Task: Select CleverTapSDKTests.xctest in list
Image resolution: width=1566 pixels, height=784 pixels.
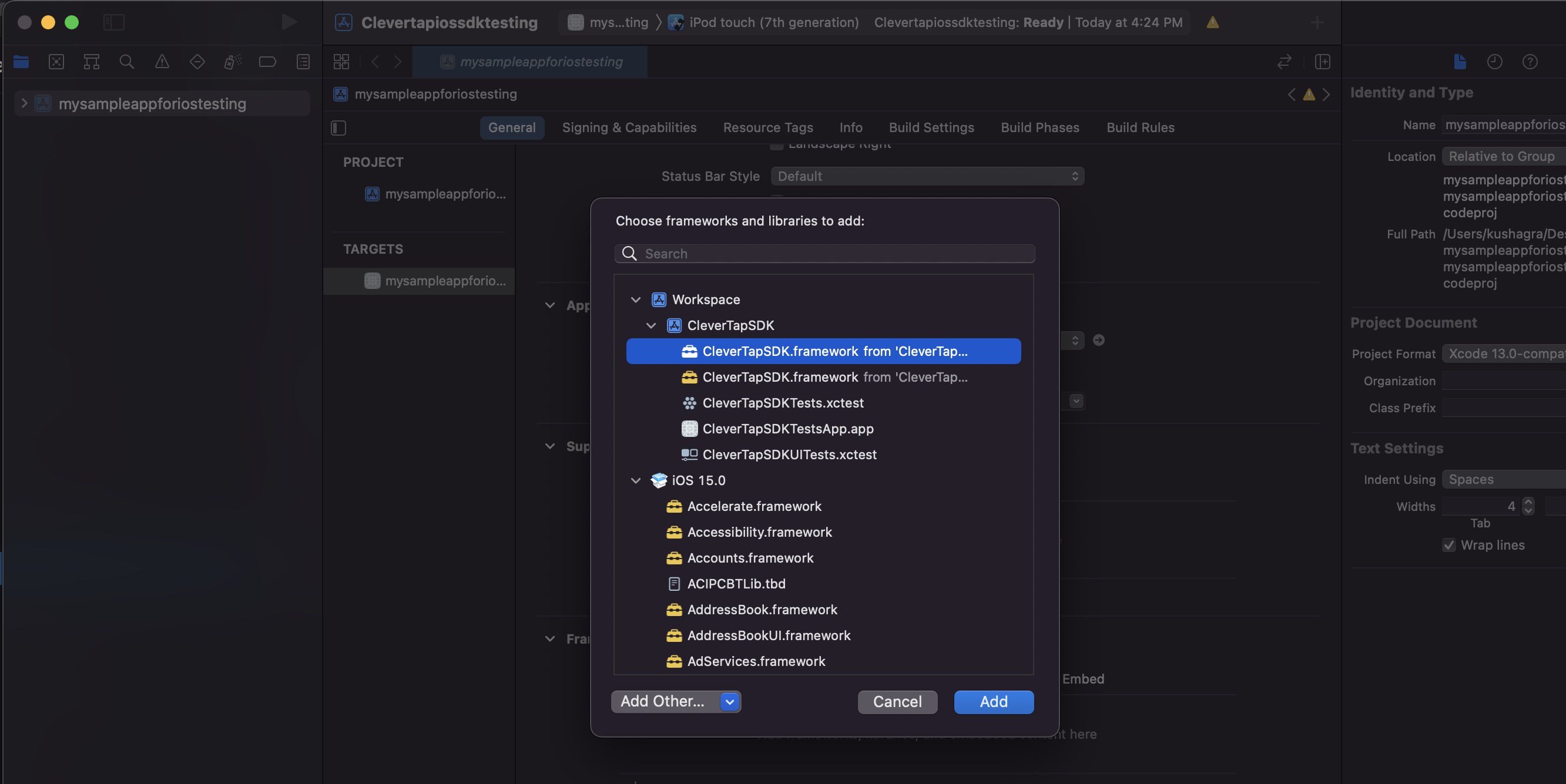Action: 823,403
